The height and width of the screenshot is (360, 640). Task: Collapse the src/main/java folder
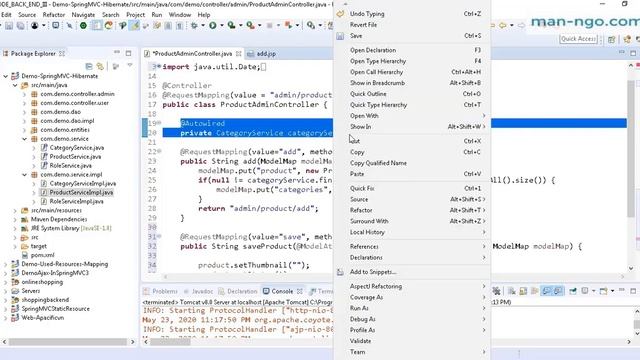click(15, 85)
